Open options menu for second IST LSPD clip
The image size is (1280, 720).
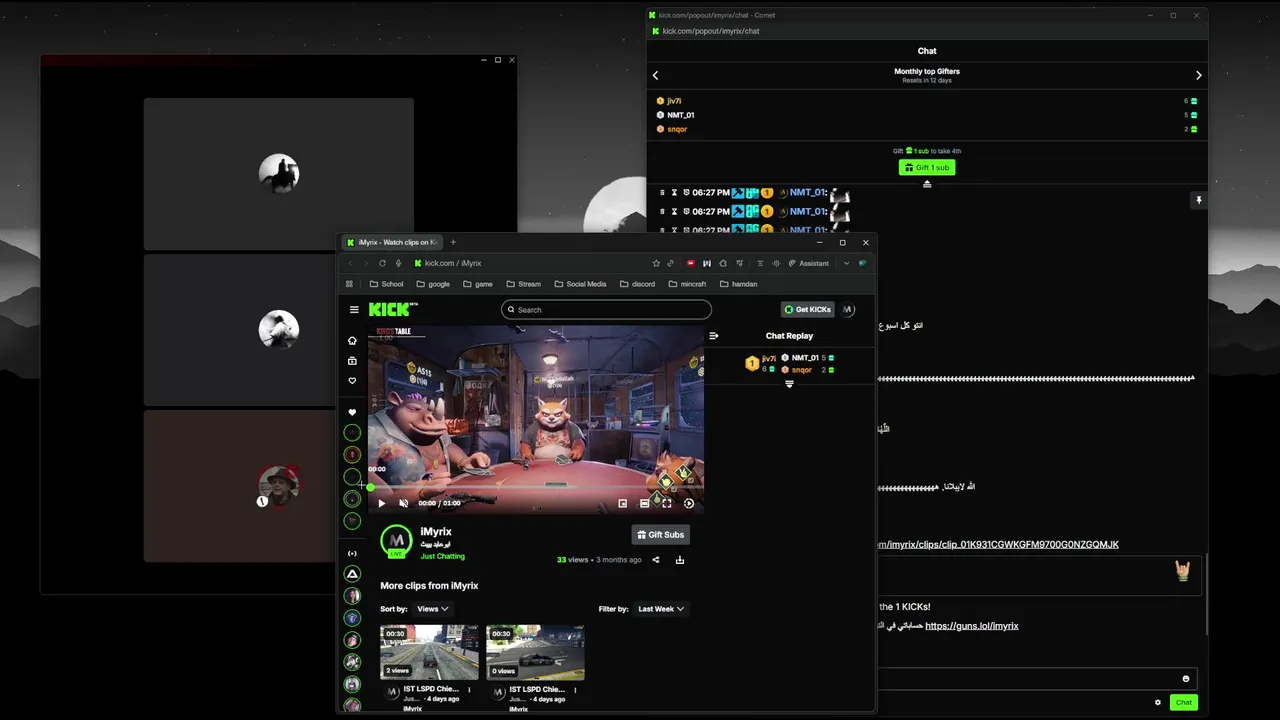575,690
